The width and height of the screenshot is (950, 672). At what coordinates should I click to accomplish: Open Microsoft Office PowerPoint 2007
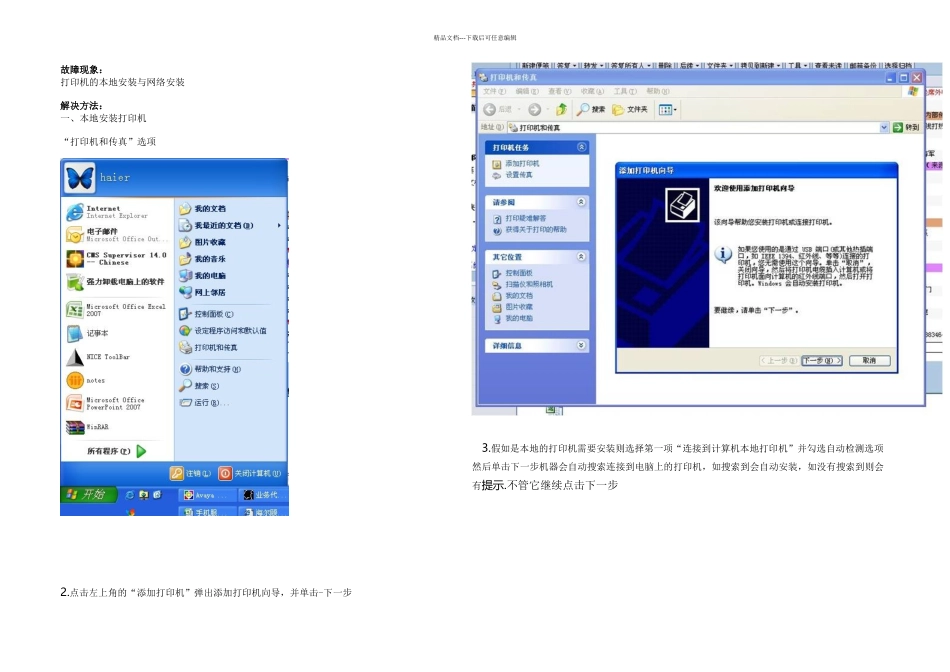click(x=106, y=404)
